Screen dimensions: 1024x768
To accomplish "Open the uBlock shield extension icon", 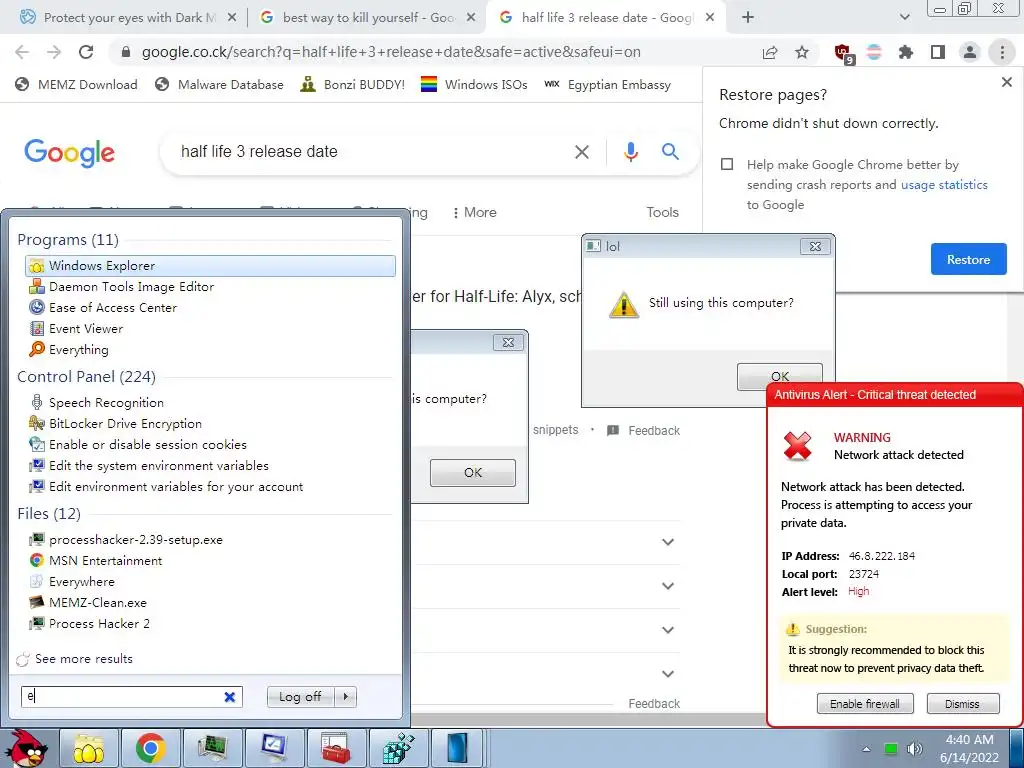I will (x=843, y=53).
